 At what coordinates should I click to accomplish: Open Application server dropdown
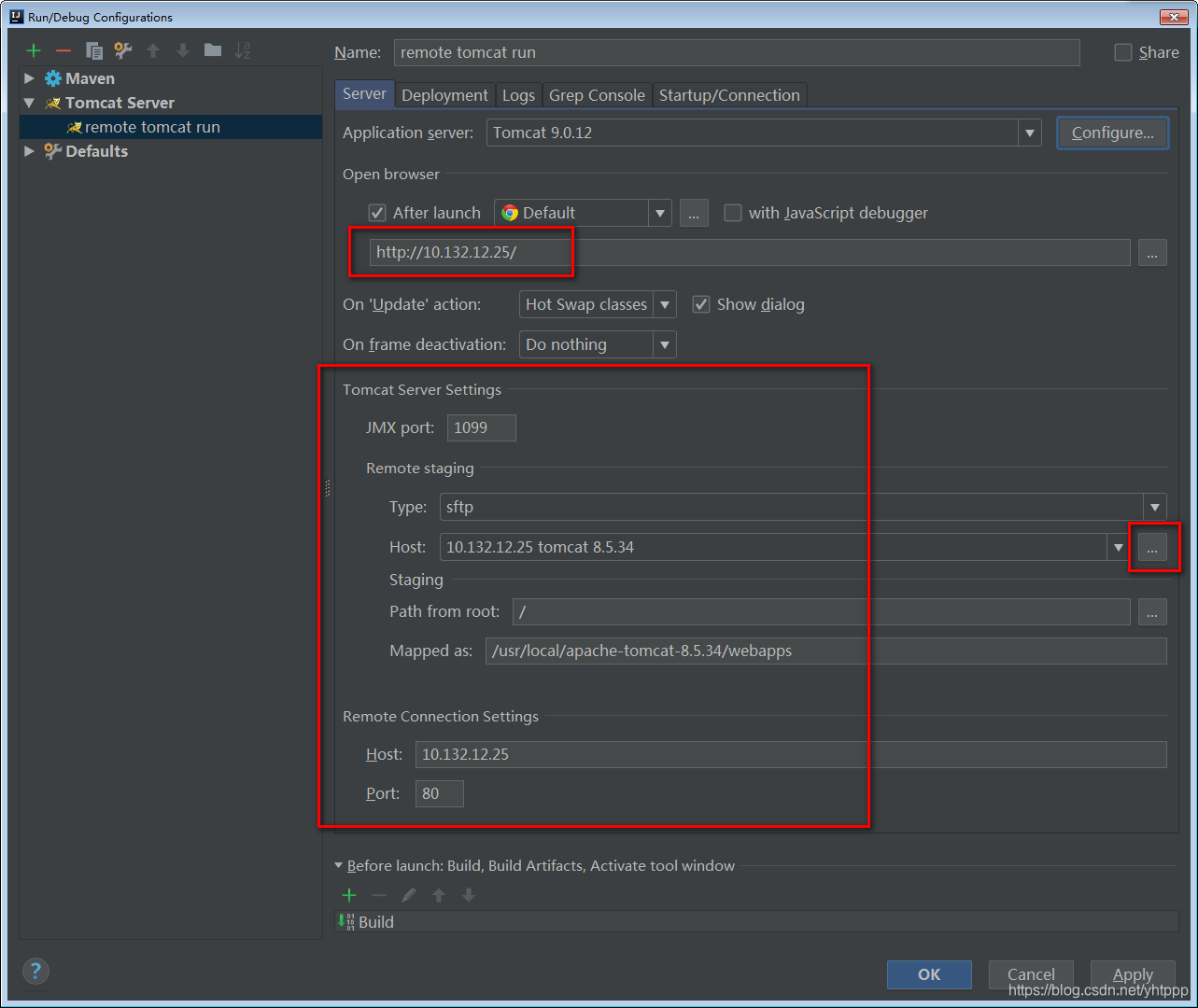pyautogui.click(x=1030, y=133)
